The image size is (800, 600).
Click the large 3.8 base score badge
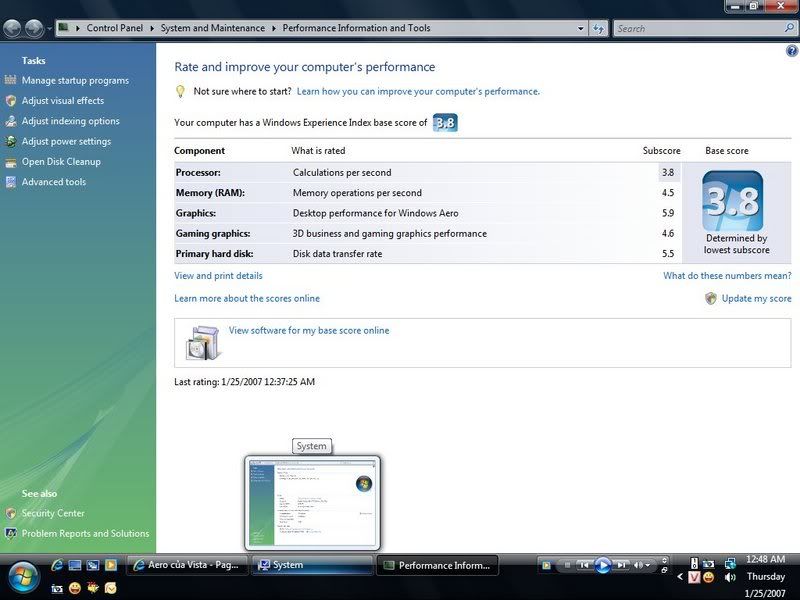(x=732, y=201)
